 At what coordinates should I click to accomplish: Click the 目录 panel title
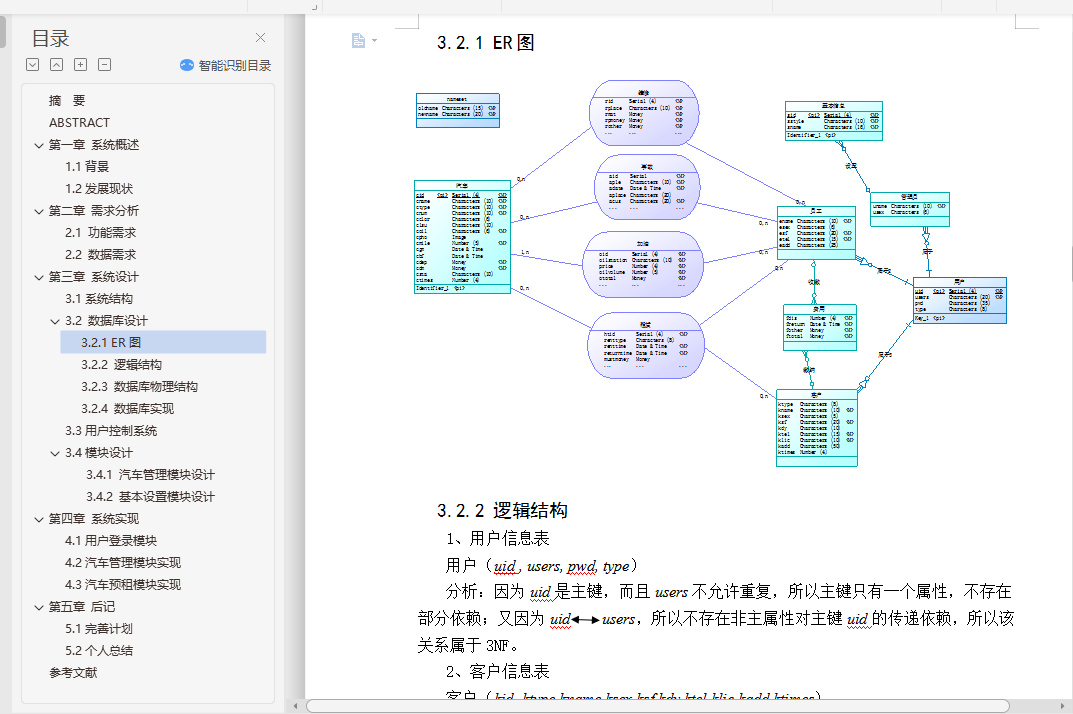[51, 38]
